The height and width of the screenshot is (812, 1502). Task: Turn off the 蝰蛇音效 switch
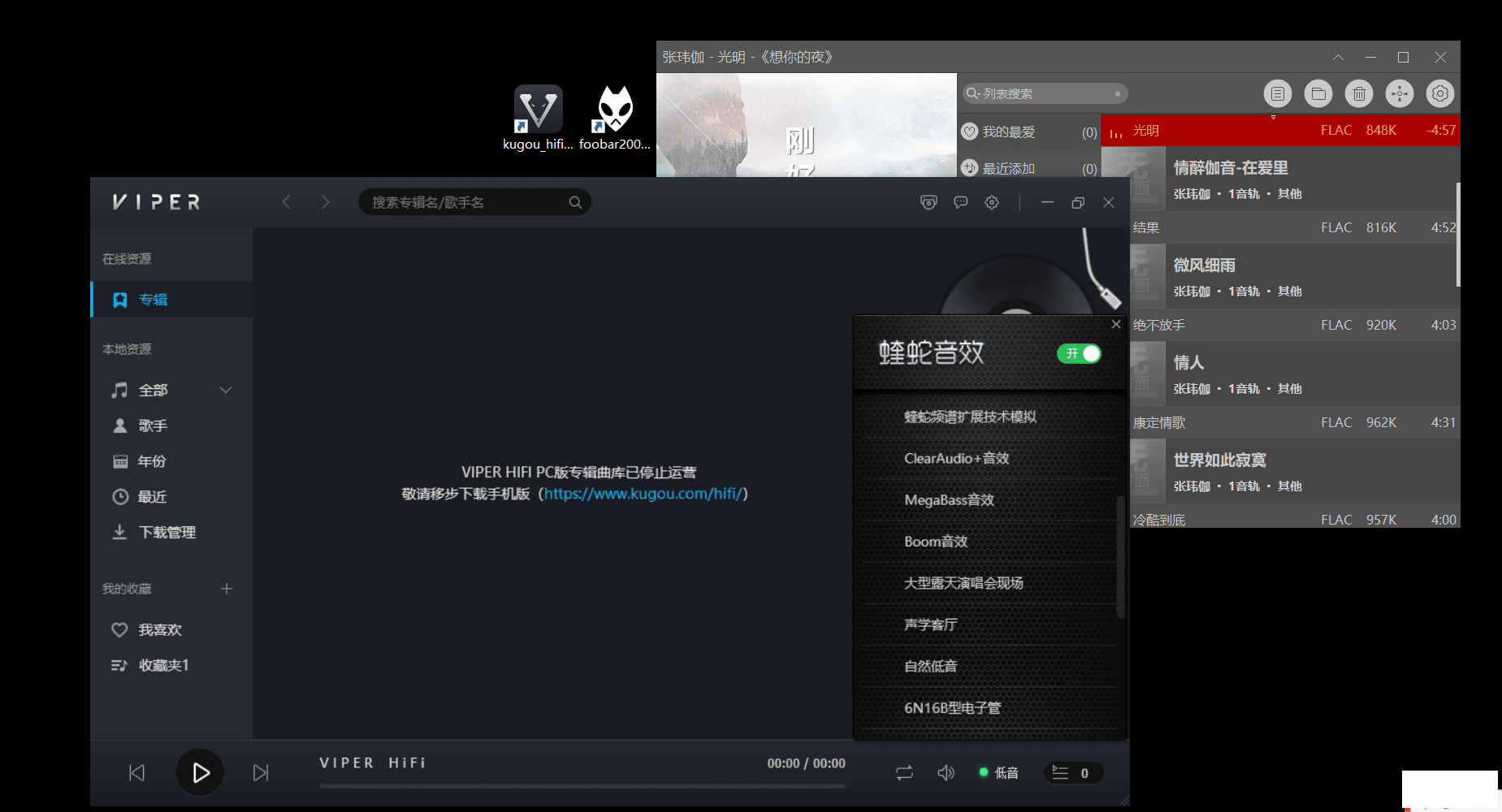[x=1079, y=353]
